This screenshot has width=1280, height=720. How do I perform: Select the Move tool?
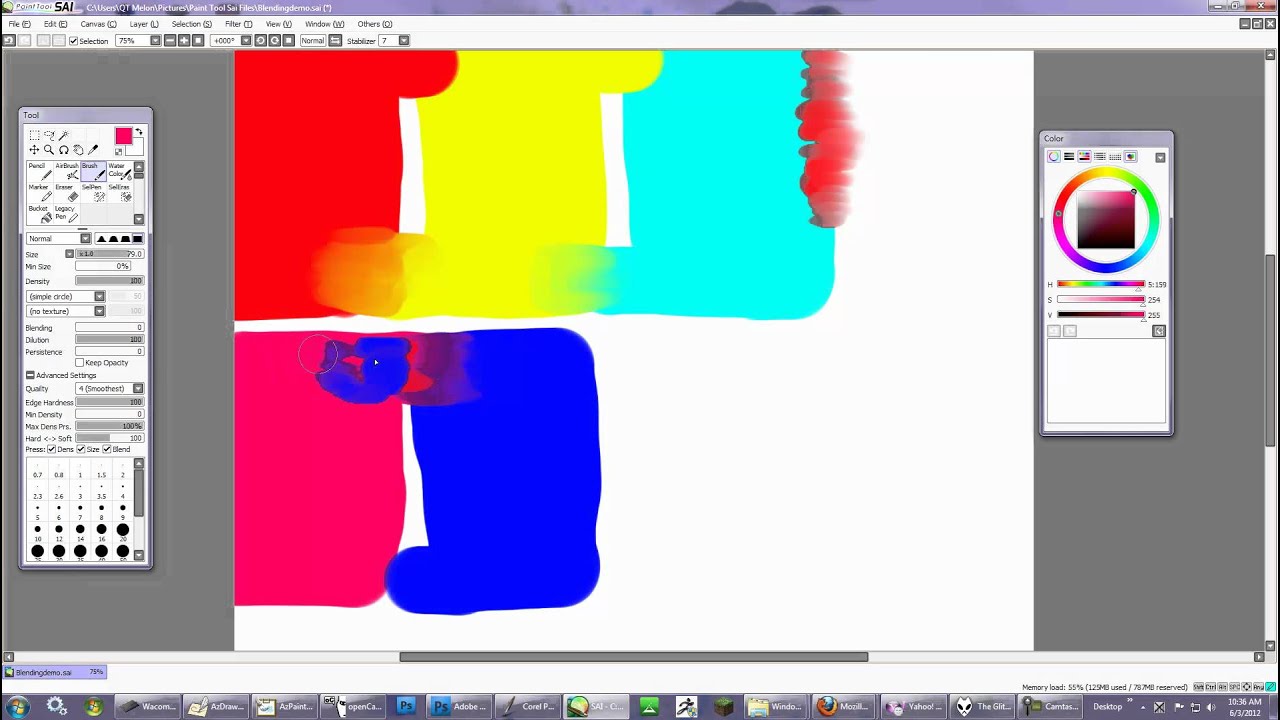coord(34,150)
